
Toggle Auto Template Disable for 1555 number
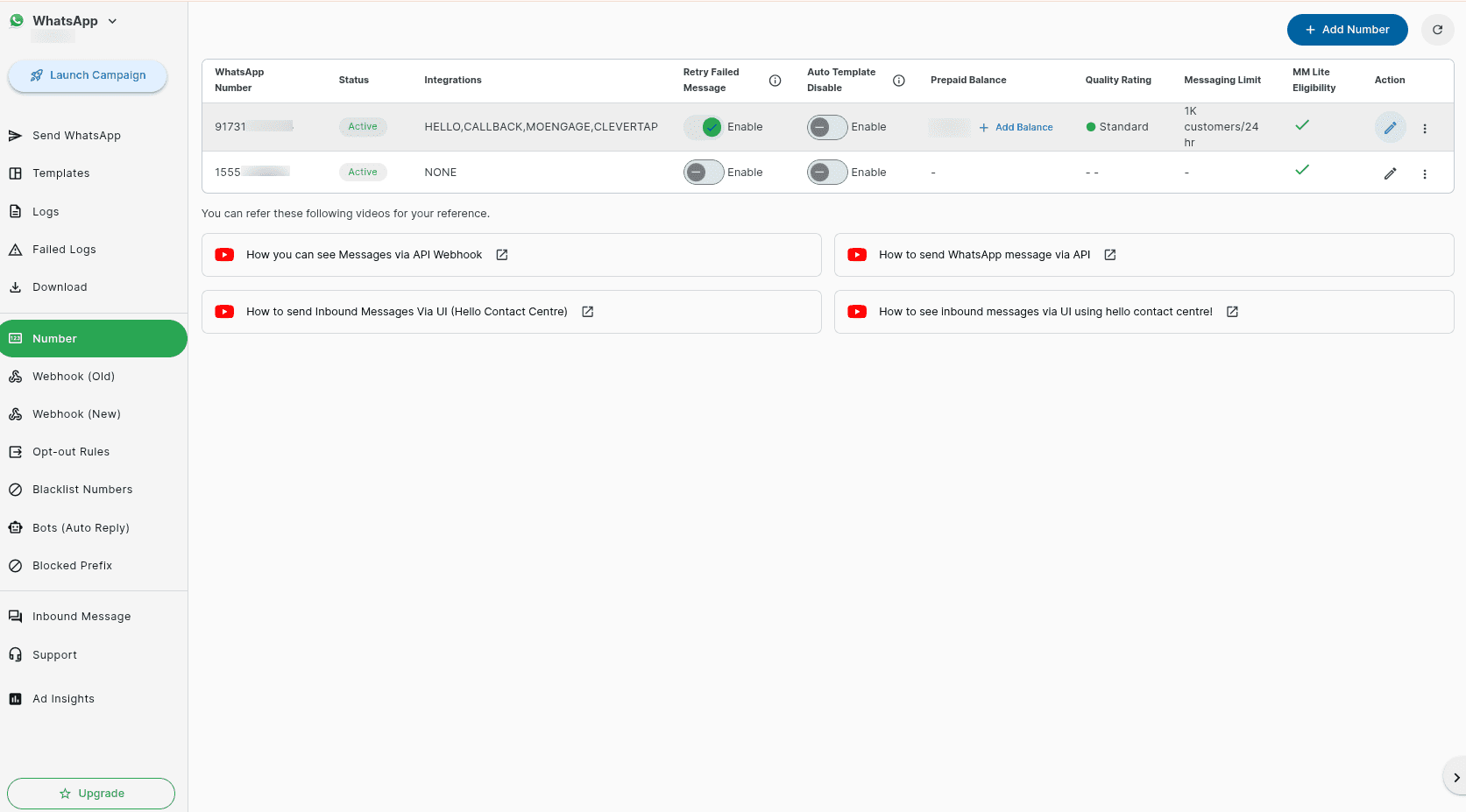coord(827,173)
